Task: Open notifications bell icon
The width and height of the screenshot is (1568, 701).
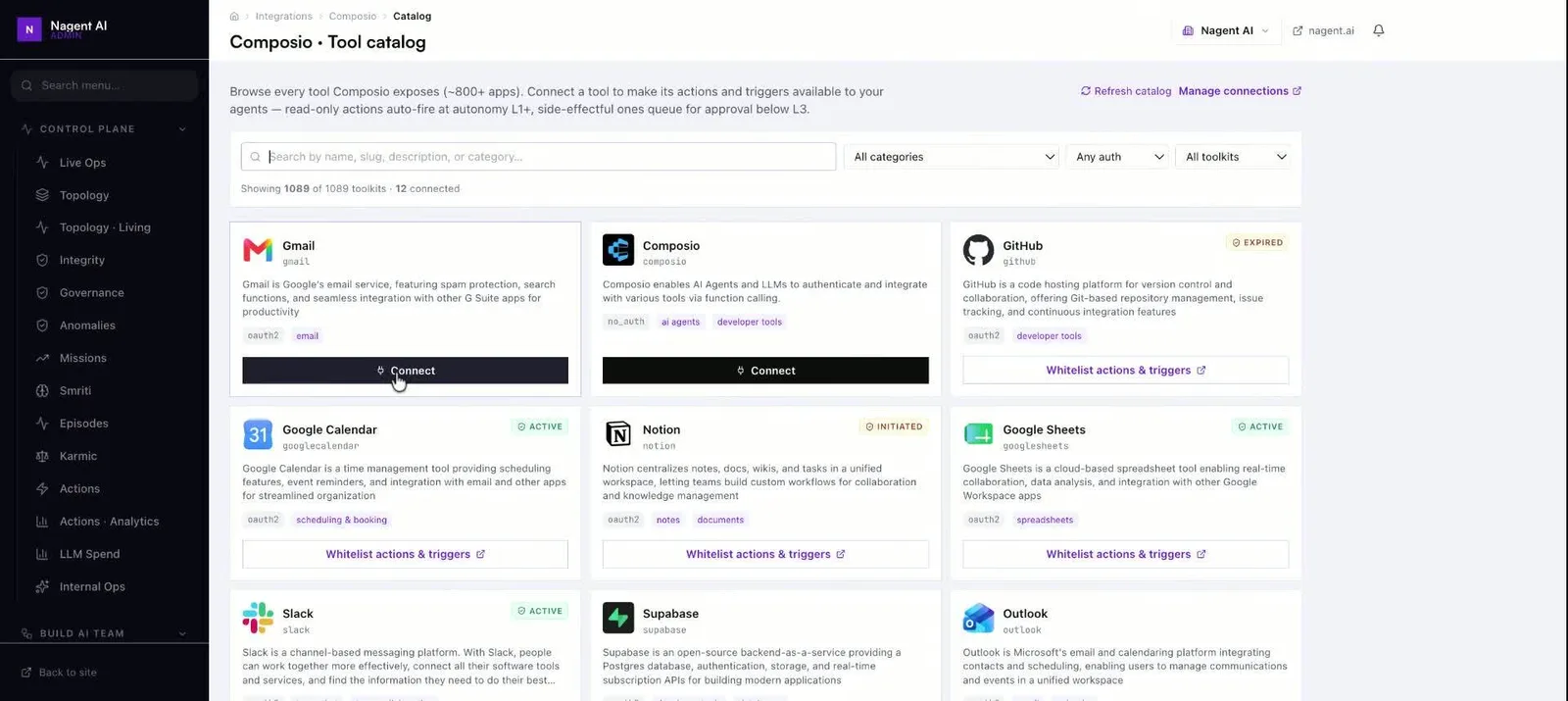Action: coord(1378,30)
